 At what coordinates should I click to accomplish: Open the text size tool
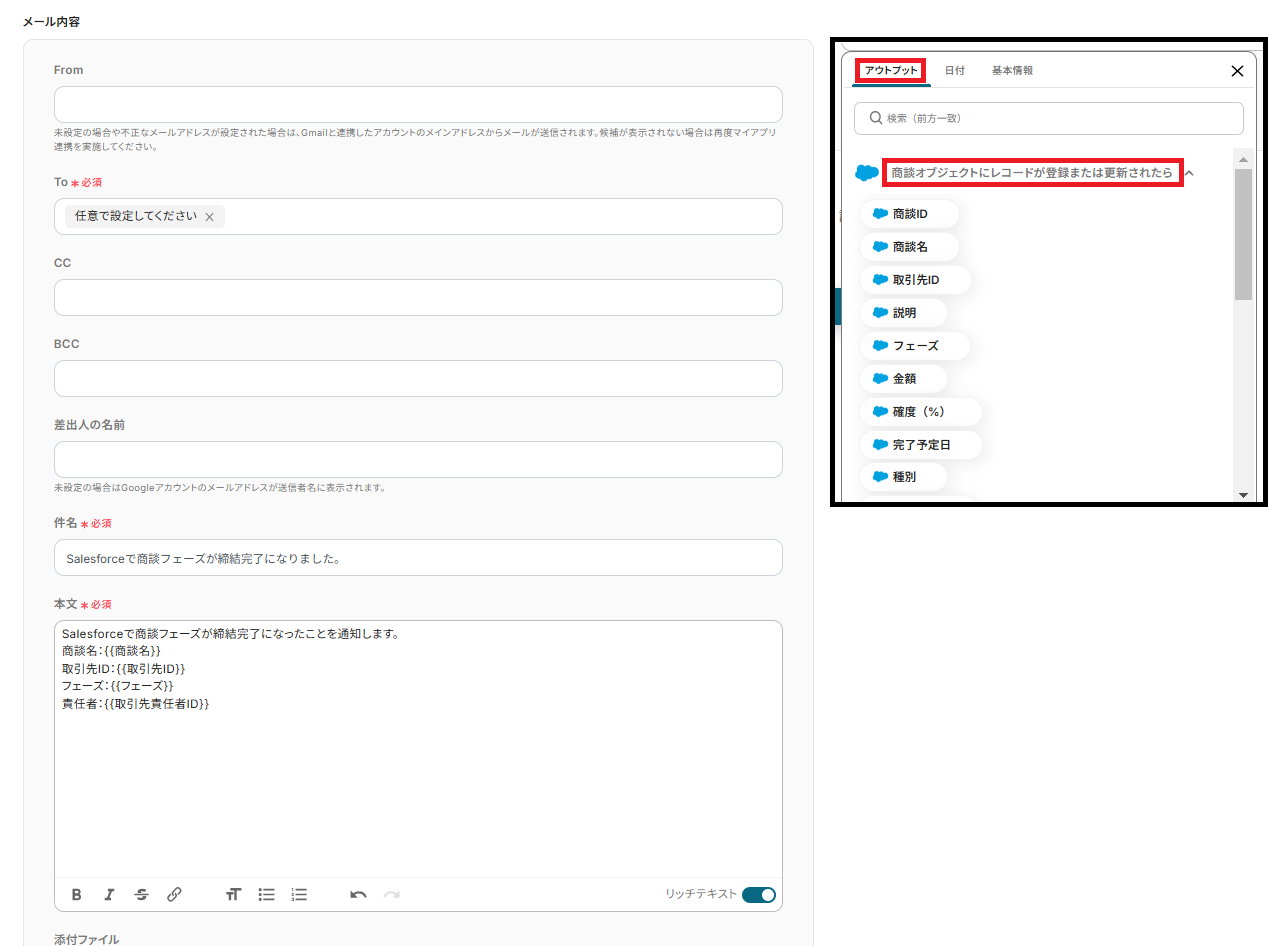(233, 895)
